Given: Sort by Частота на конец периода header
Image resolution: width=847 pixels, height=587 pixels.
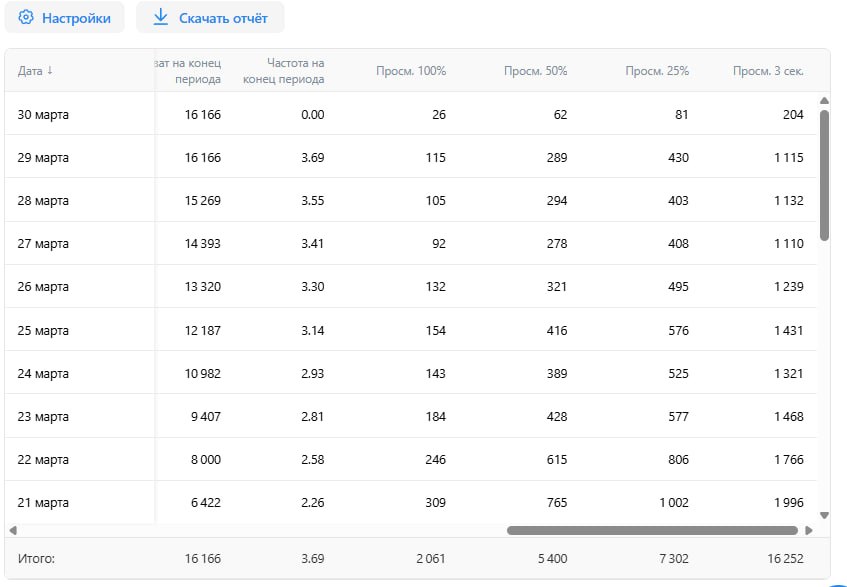Looking at the screenshot, I should [x=284, y=71].
